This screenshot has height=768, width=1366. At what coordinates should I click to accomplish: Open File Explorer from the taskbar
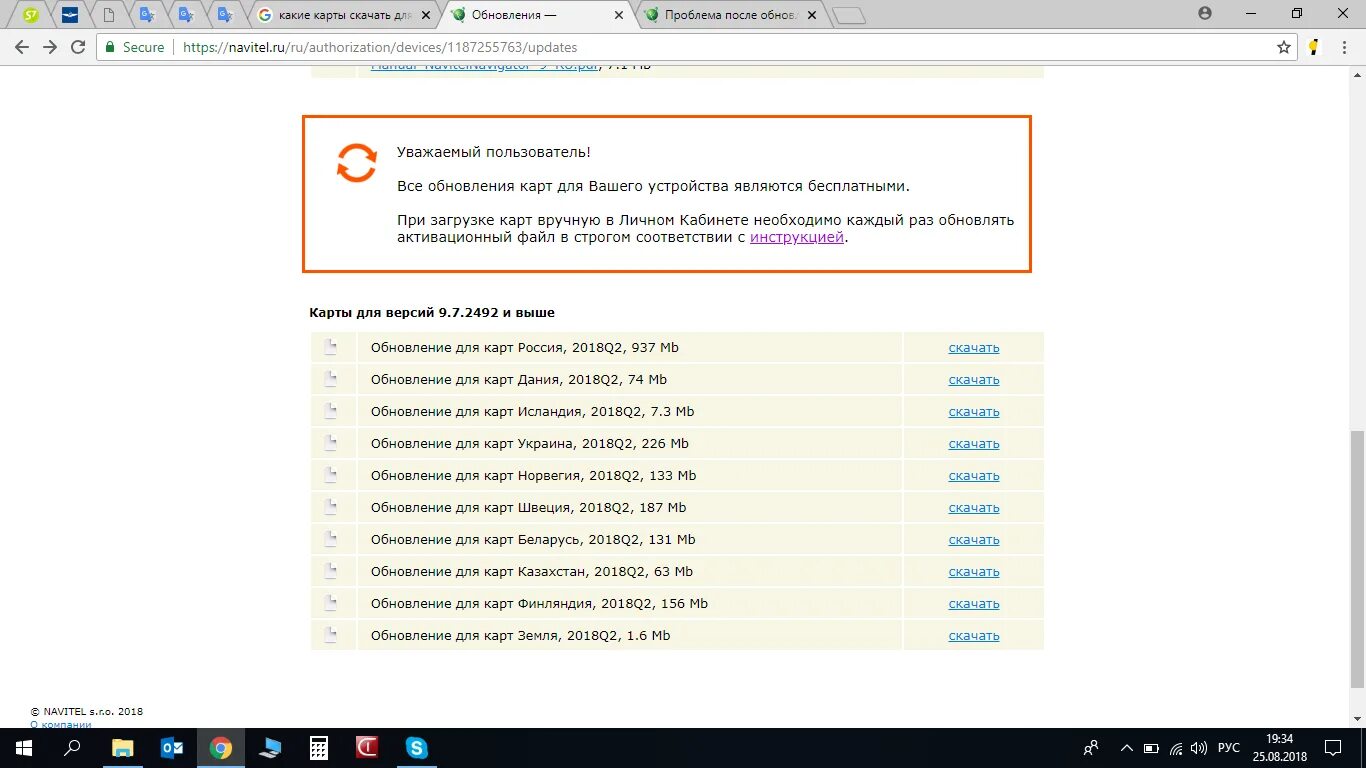(122, 748)
